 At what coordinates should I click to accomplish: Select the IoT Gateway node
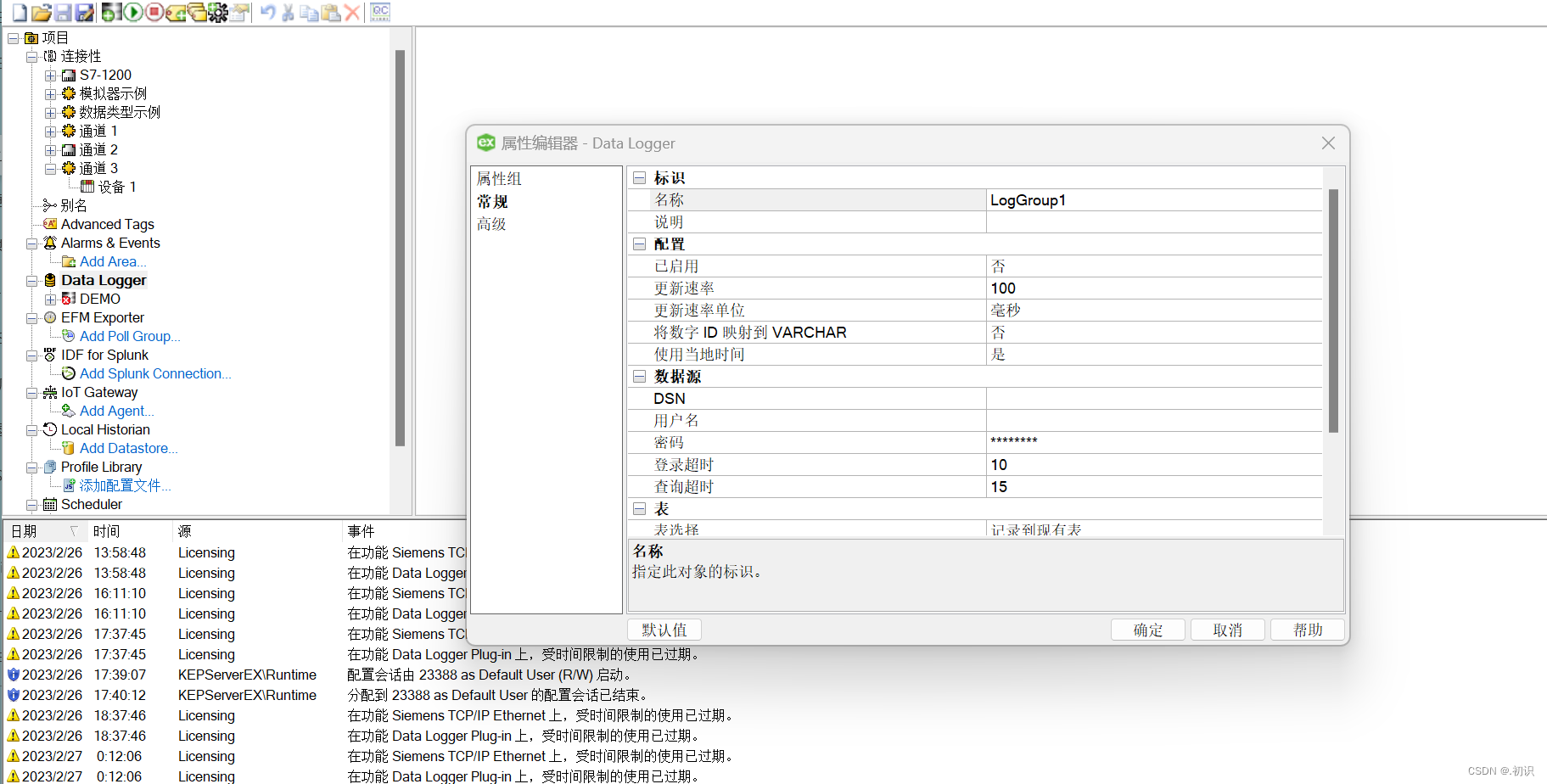tap(99, 392)
